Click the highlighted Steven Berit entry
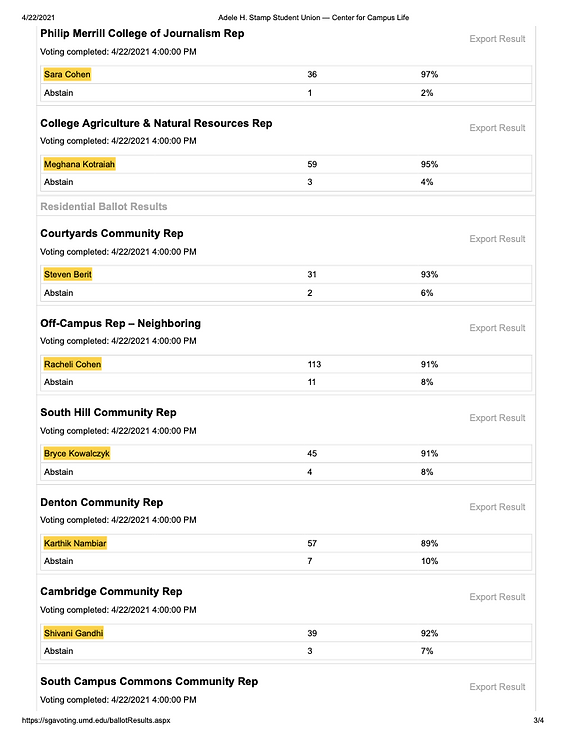 pyautogui.click(x=68, y=274)
